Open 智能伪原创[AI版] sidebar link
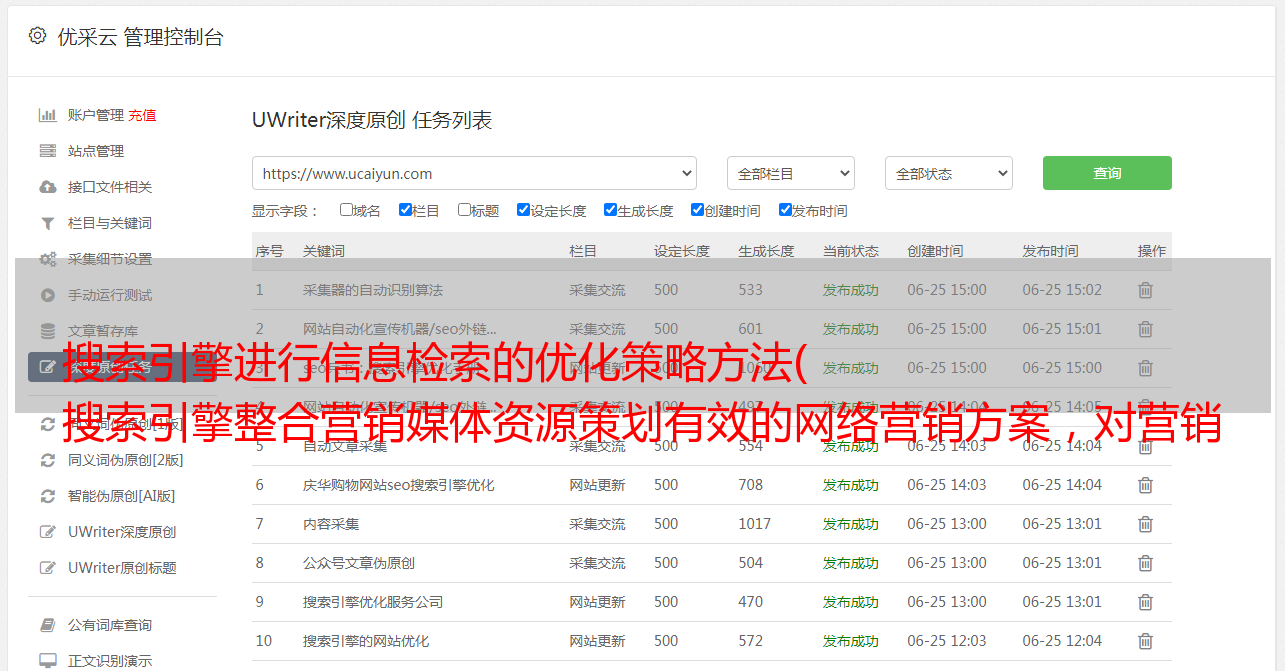1285x671 pixels. coord(121,496)
